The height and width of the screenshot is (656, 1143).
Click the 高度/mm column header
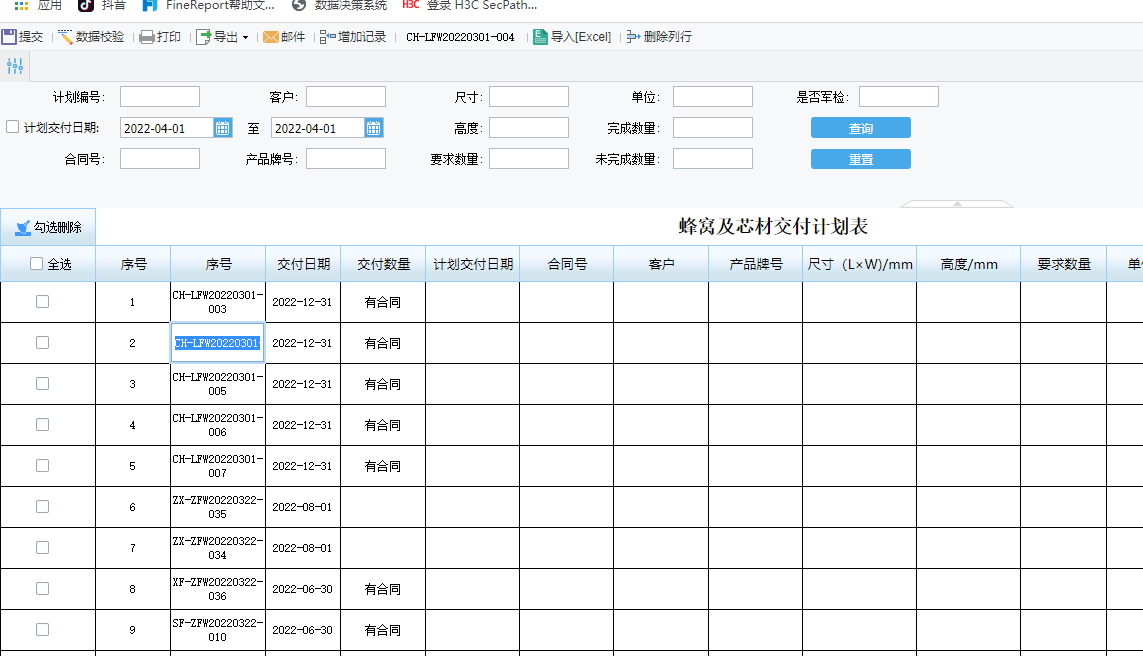[969, 264]
